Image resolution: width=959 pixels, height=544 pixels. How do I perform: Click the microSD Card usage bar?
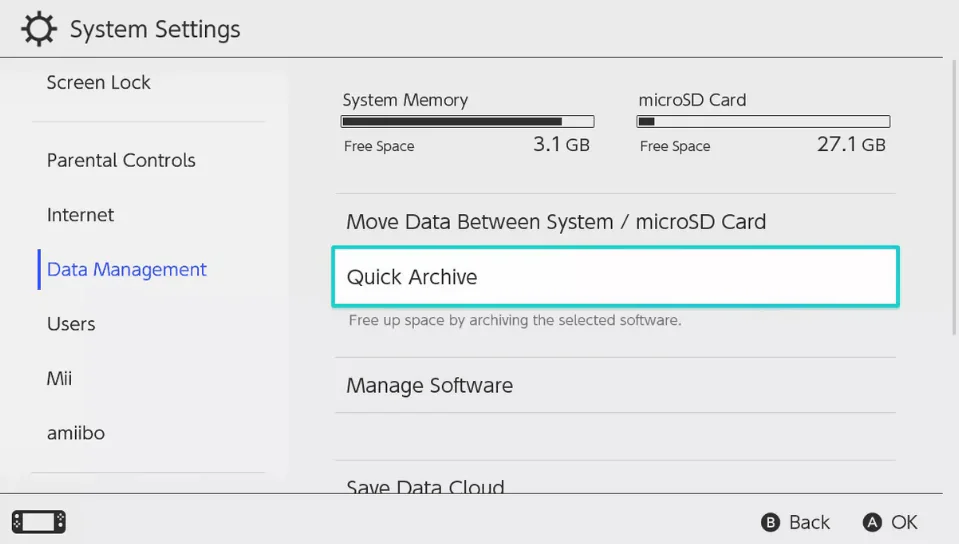(763, 122)
